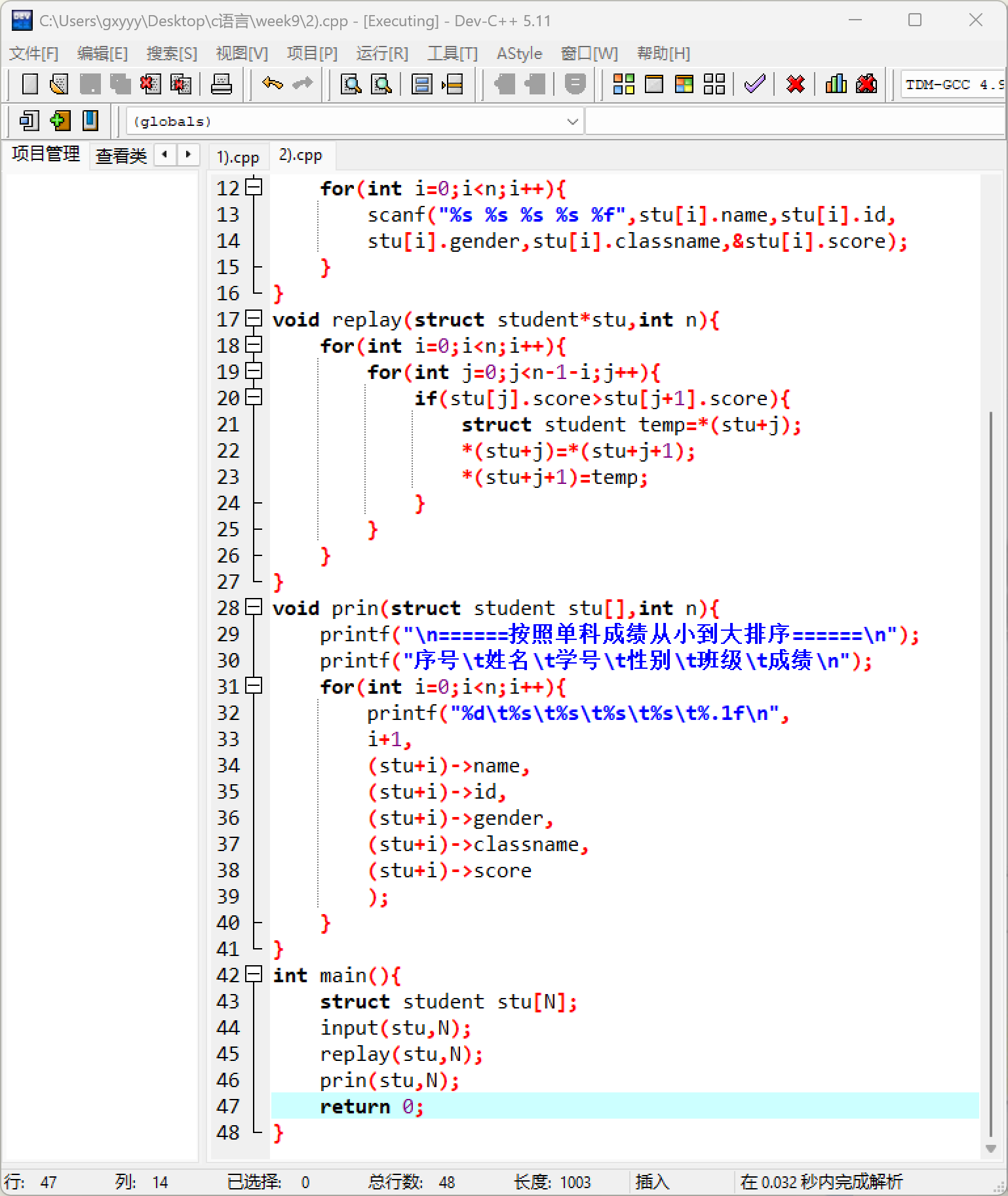Click 'struct student stu[N];' in main
This screenshot has height=1196, width=1008.
click(x=448, y=1001)
